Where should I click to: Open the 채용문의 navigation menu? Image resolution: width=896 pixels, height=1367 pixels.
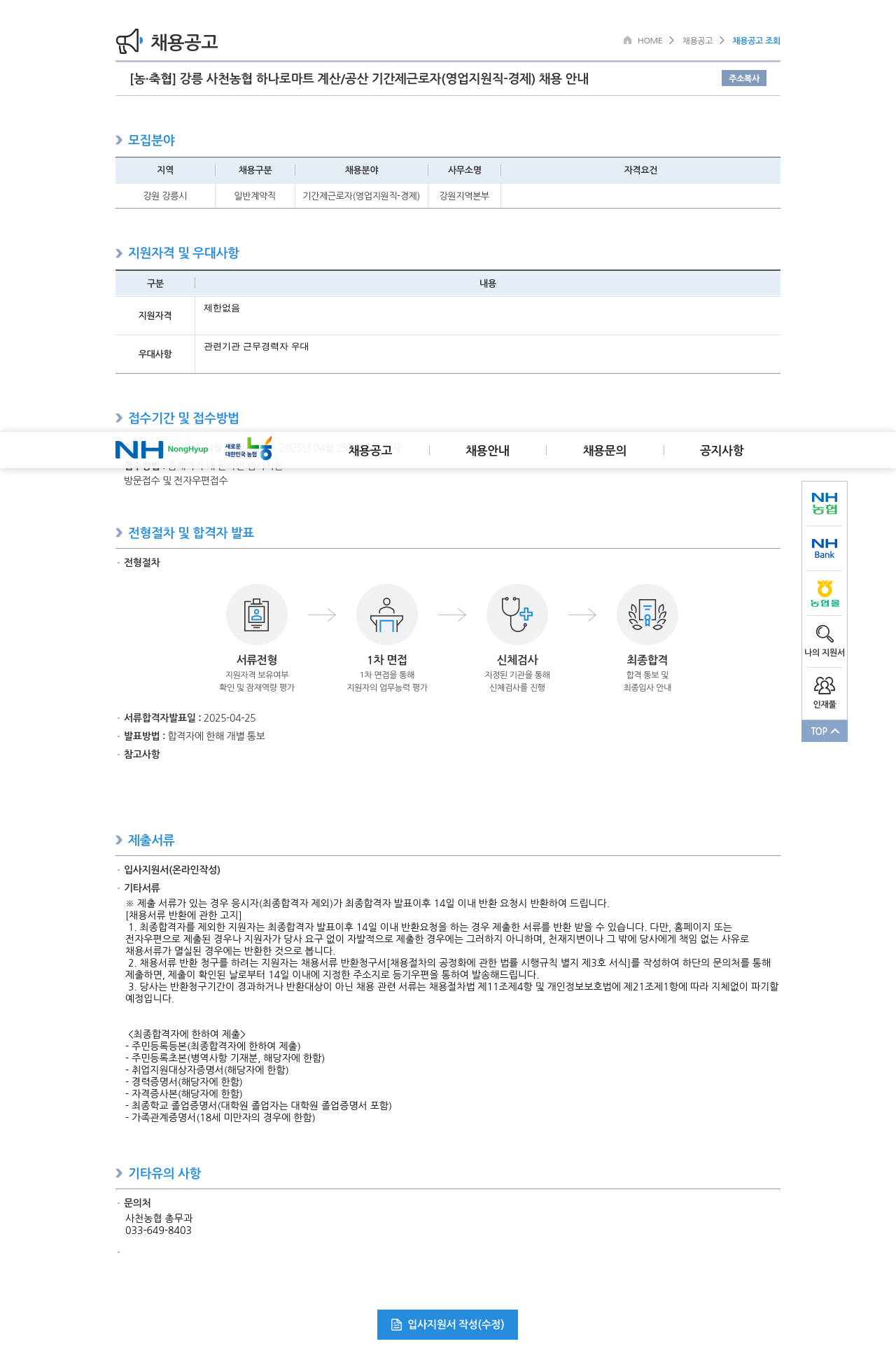coord(605,450)
